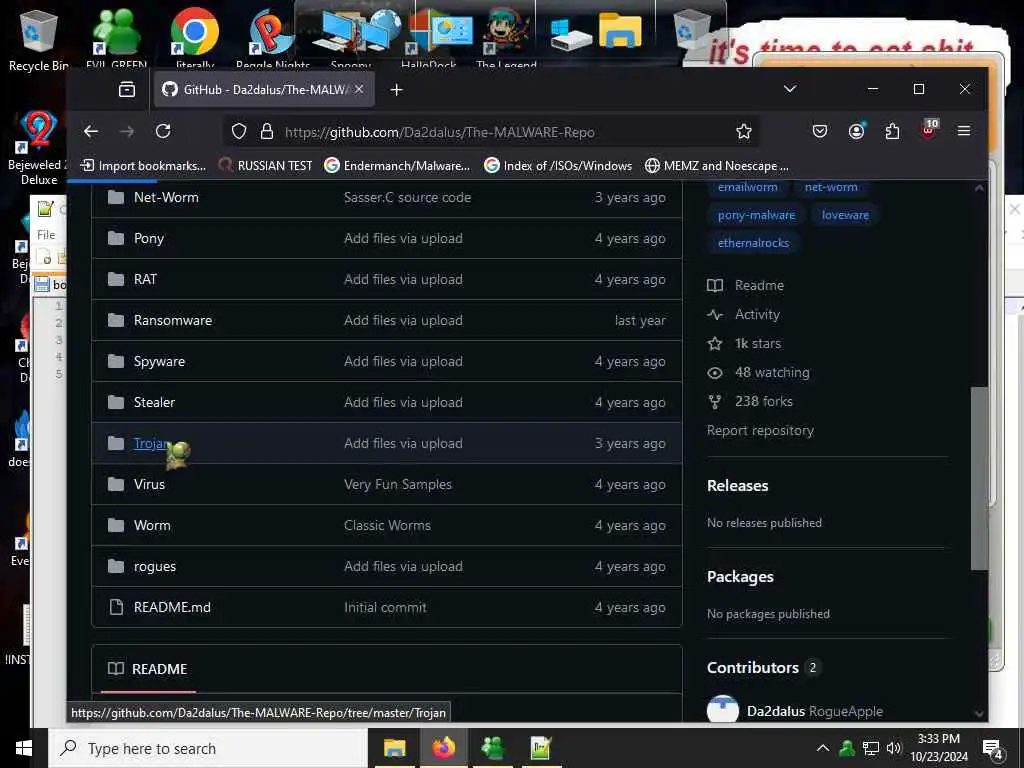This screenshot has width=1024, height=768.
Task: Open the notification center icon
Action: (x=993, y=748)
